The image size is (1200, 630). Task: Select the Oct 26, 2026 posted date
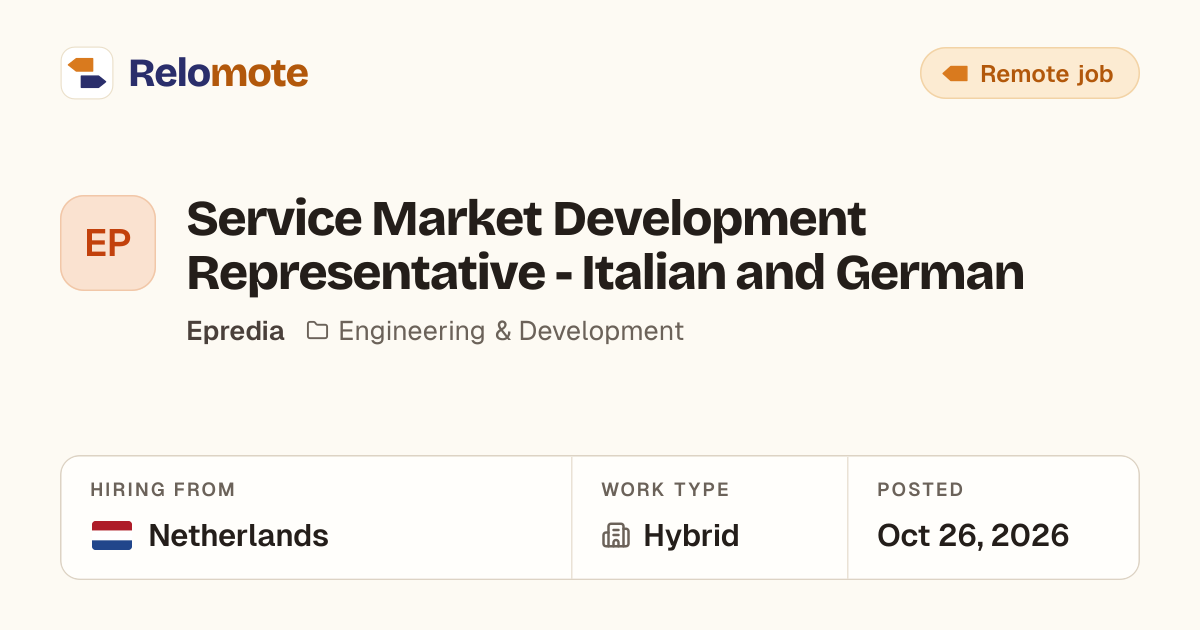click(973, 536)
